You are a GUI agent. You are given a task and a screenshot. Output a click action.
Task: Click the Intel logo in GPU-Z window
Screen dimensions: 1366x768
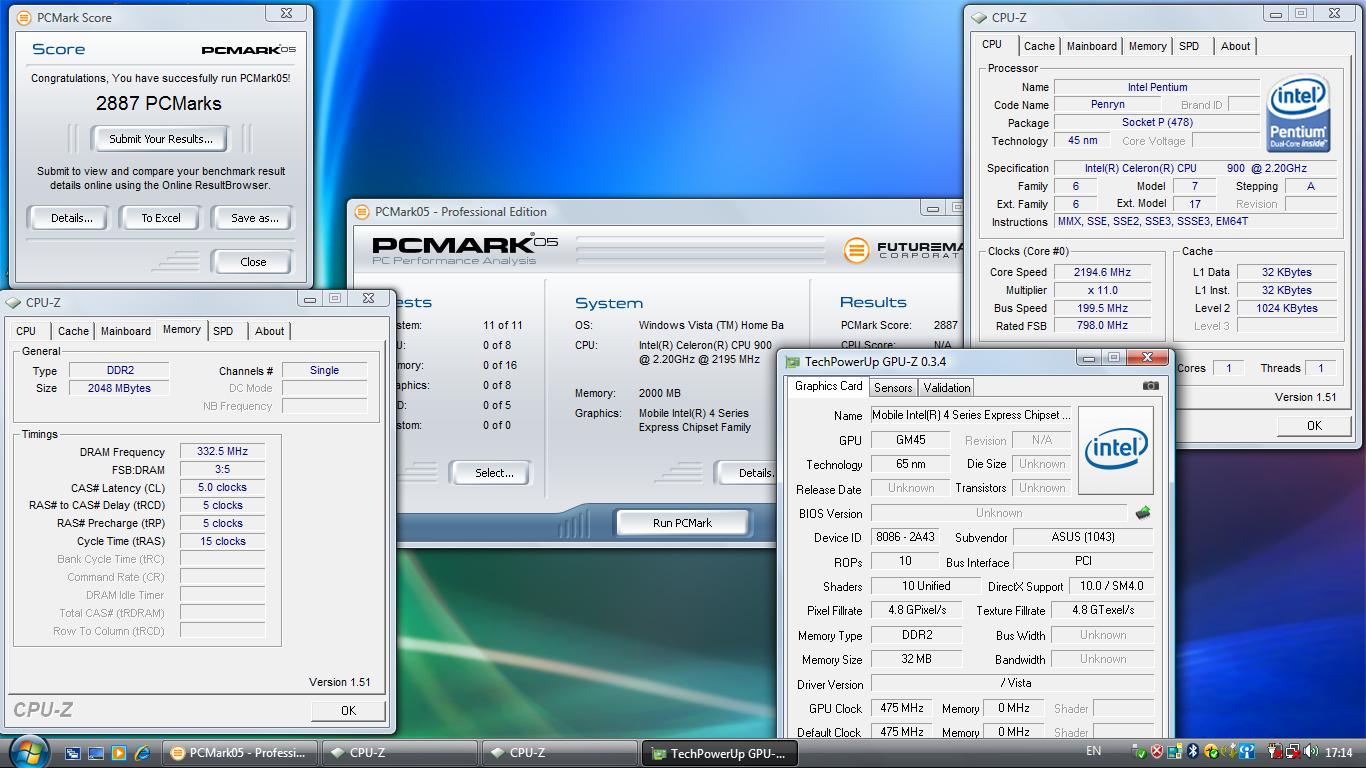1115,450
